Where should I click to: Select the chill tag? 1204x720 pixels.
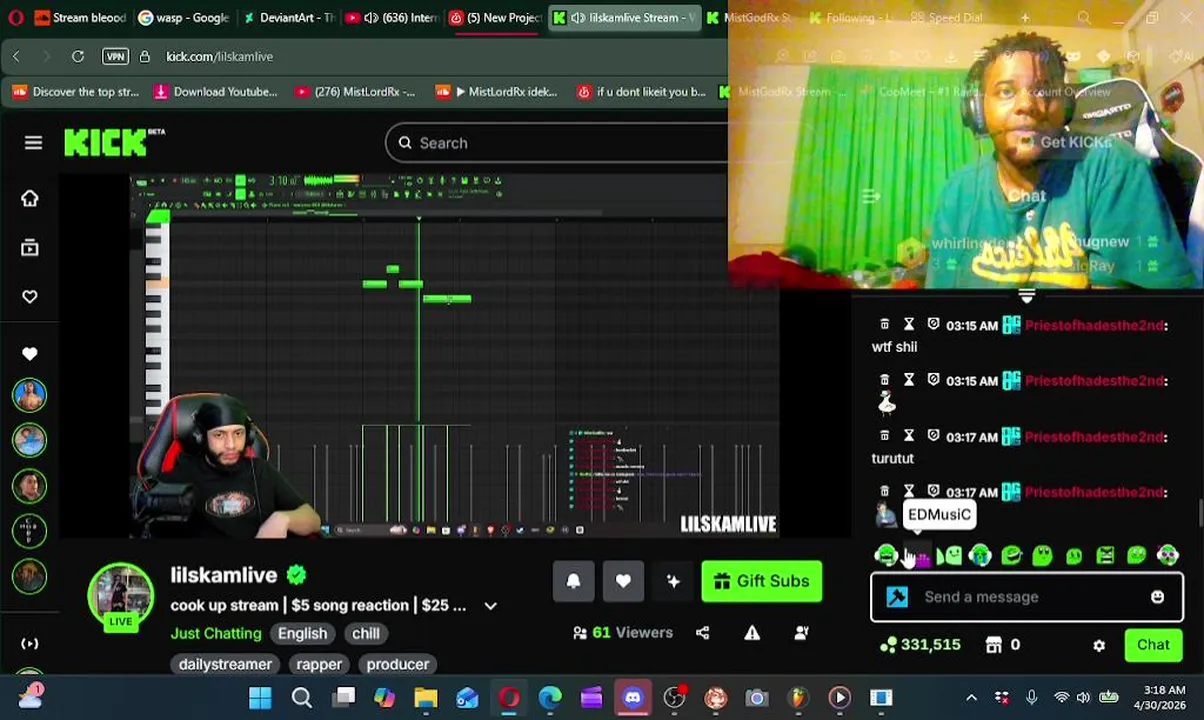tap(365, 633)
